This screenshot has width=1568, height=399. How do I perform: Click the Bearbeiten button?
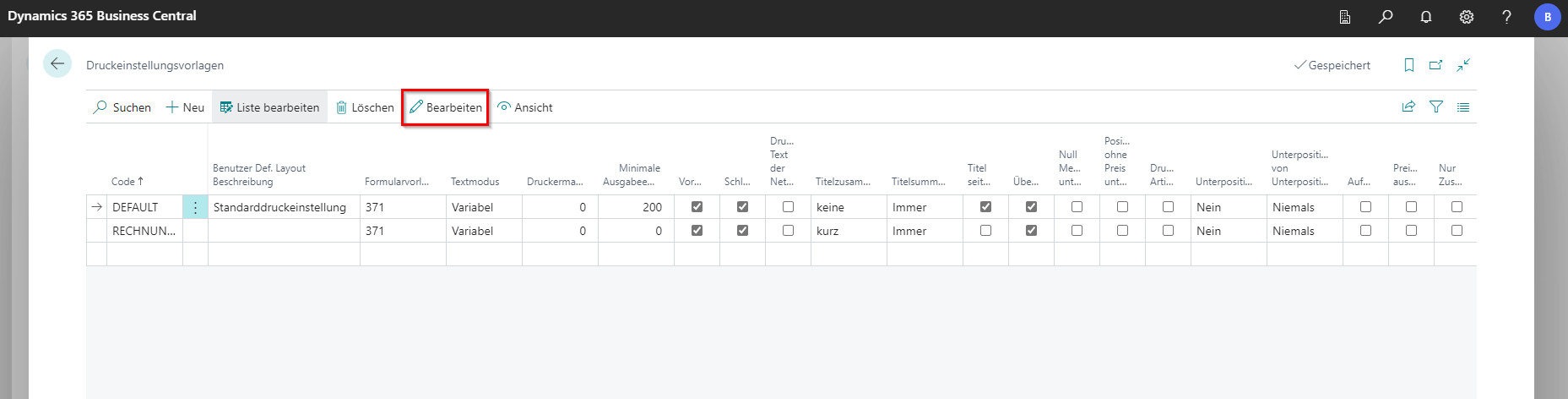click(446, 107)
